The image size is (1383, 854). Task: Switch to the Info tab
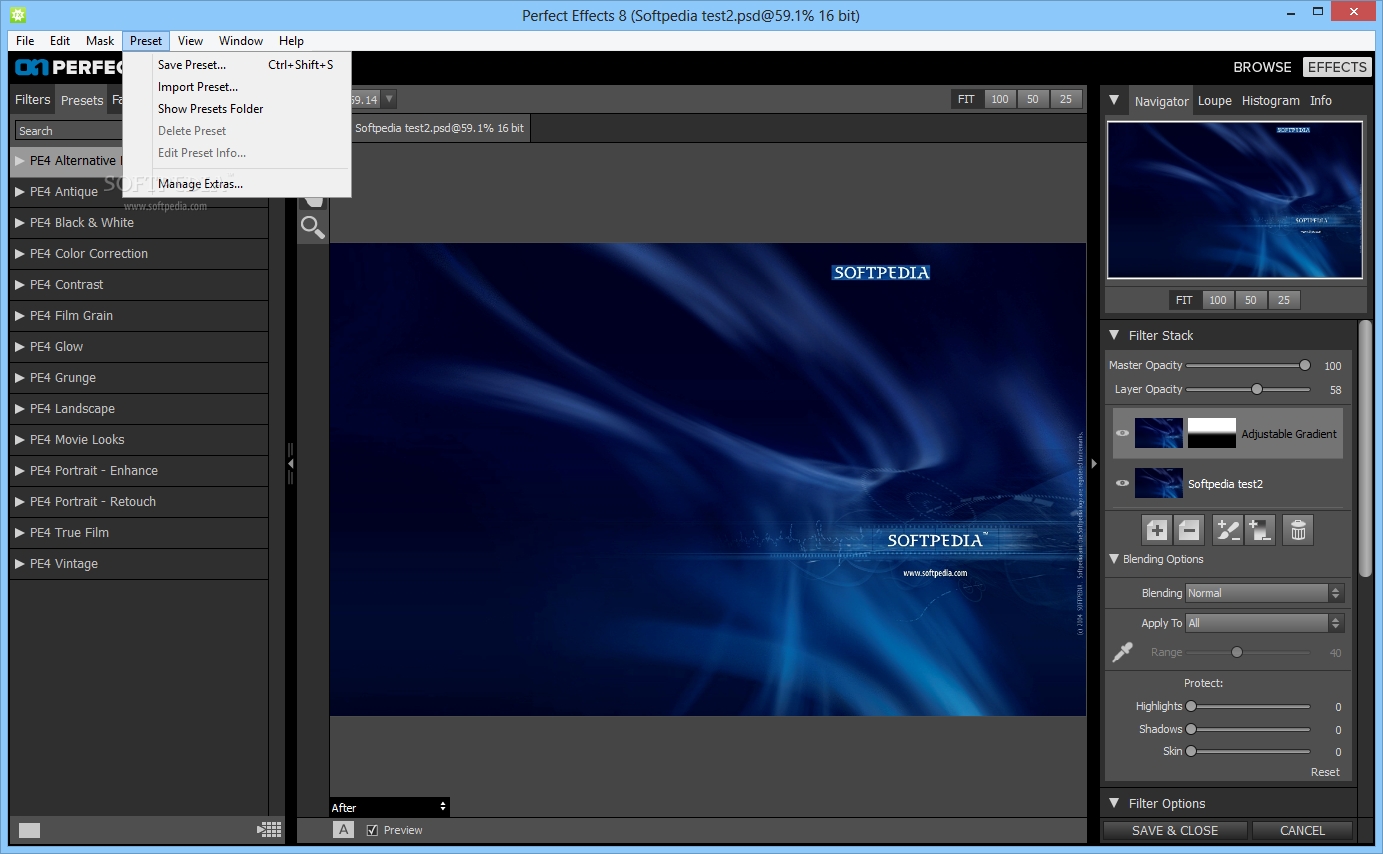coord(1321,101)
